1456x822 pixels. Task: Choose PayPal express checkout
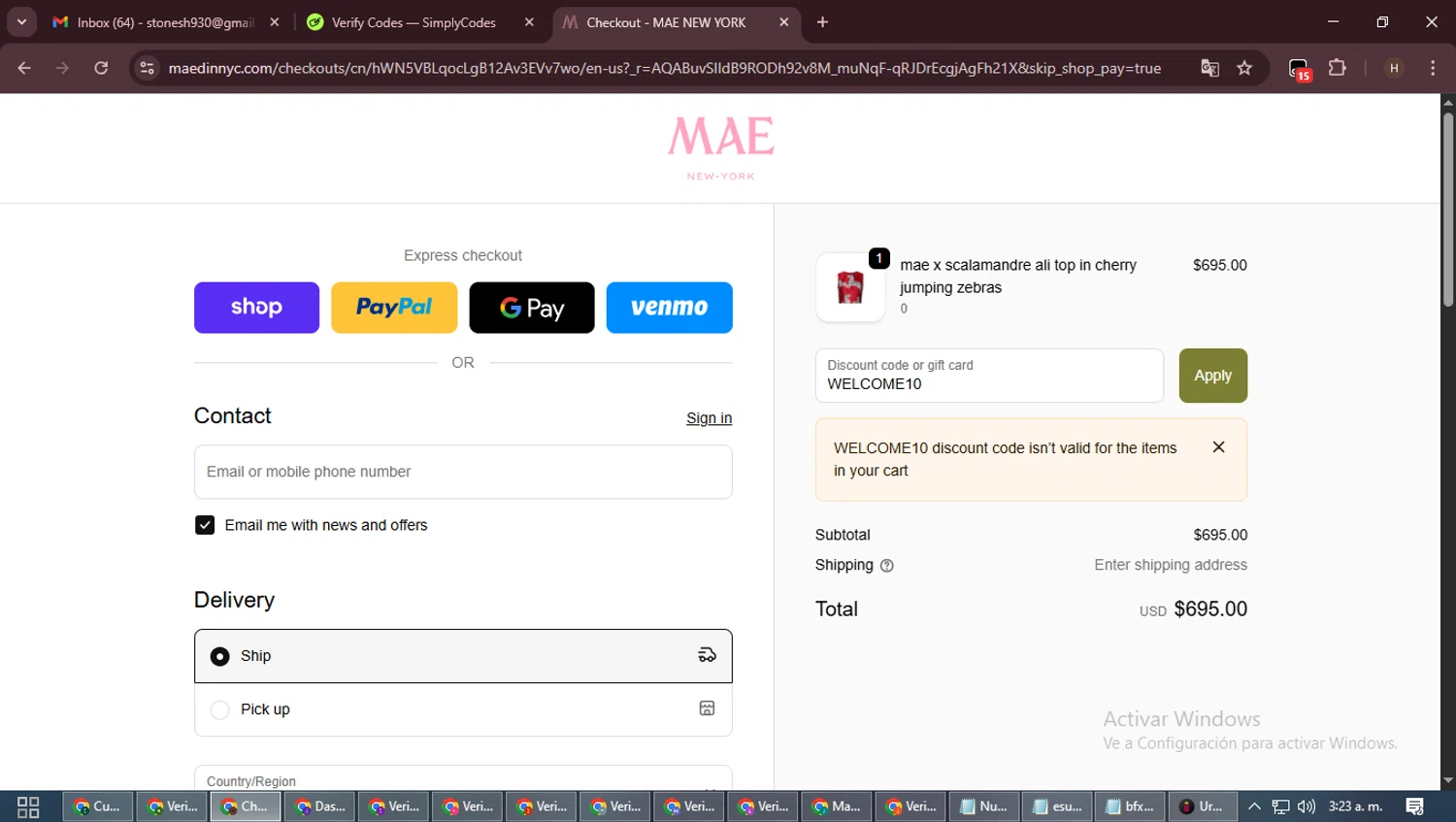(394, 308)
